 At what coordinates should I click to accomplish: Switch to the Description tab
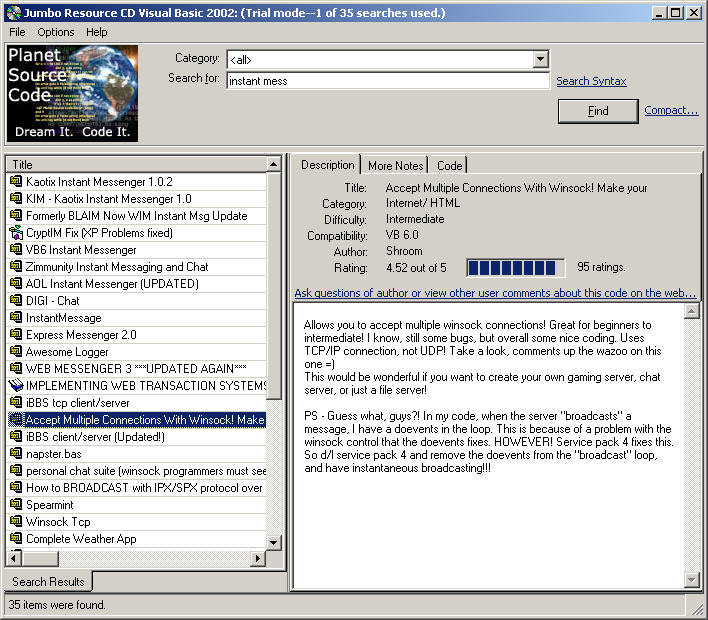point(327,165)
